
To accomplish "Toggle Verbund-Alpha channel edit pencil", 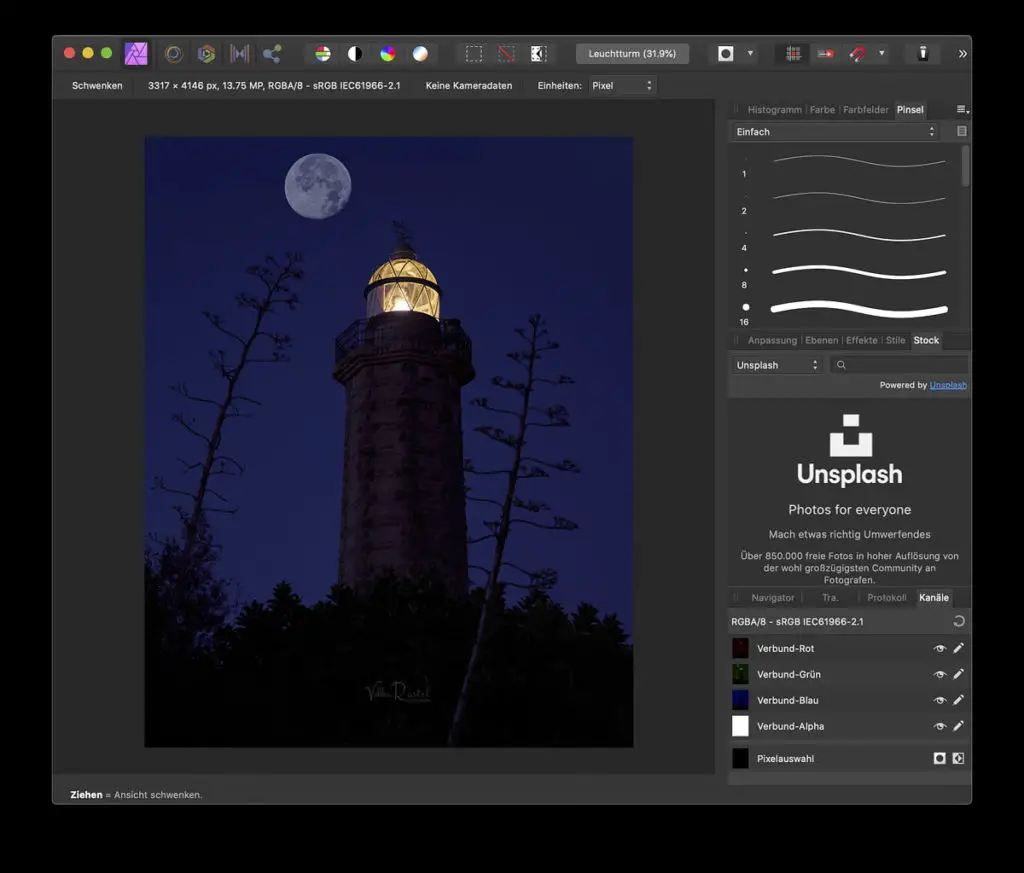I will [x=958, y=726].
